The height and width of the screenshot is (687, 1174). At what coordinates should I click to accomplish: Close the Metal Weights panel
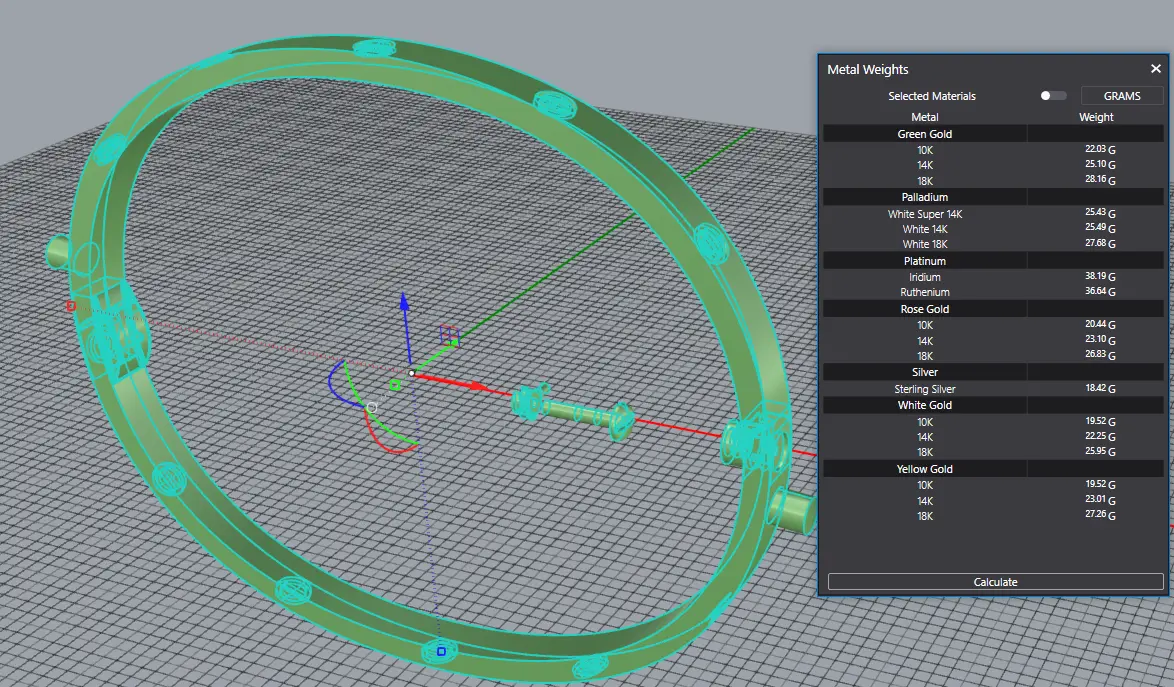tap(1155, 69)
